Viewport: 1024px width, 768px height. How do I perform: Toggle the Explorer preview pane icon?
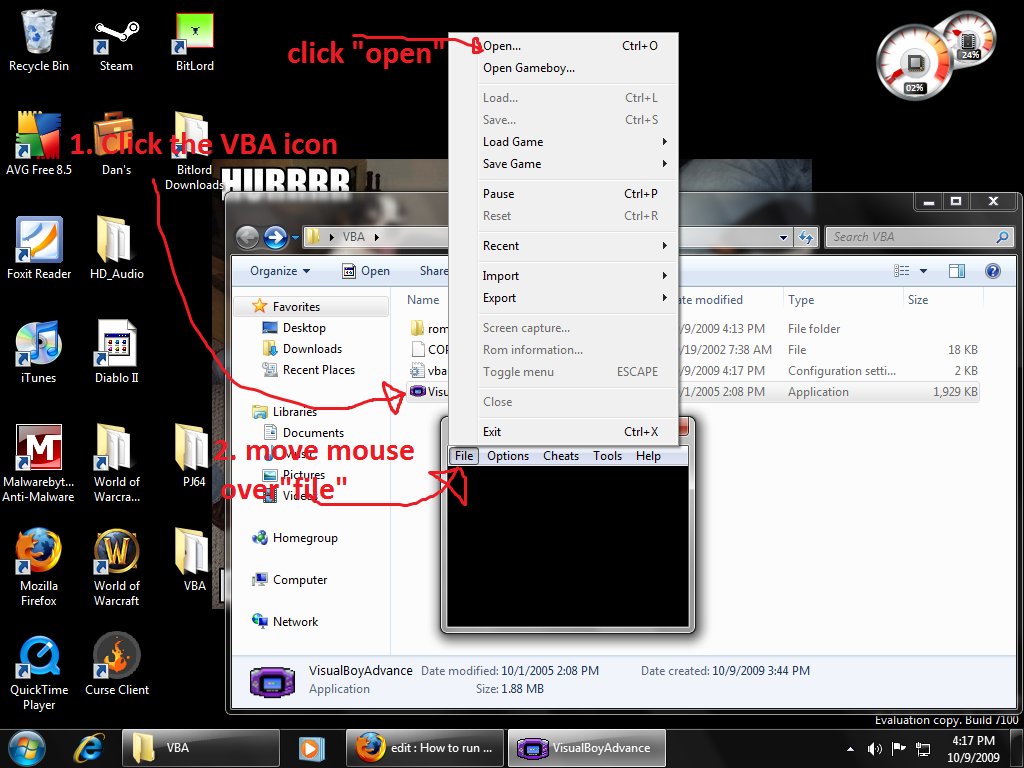[957, 270]
